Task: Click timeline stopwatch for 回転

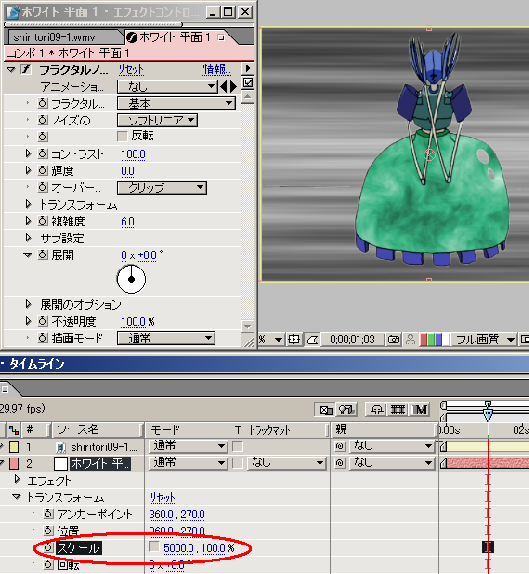Action: coord(48,565)
